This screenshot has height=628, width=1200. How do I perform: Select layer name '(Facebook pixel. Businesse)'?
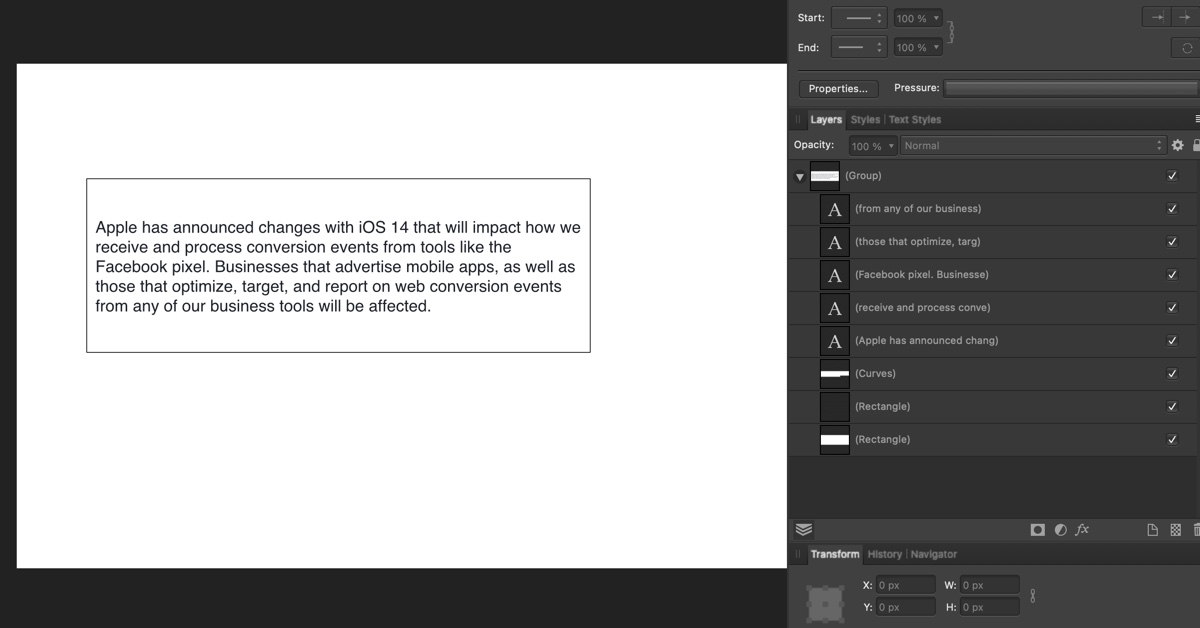(x=921, y=275)
